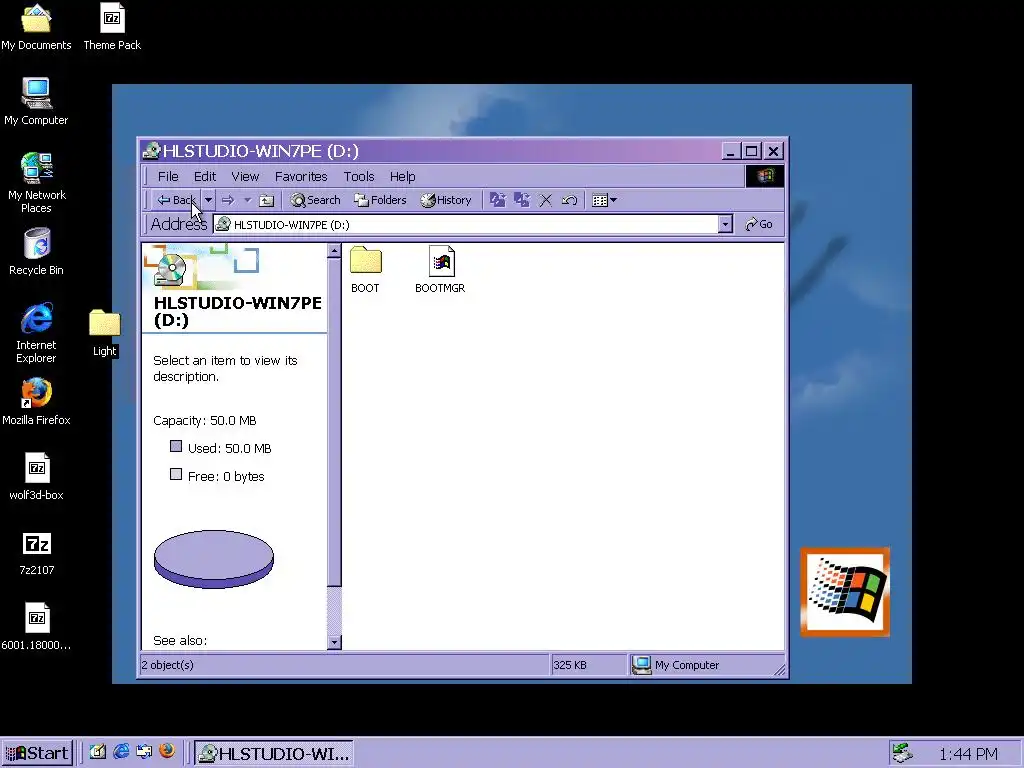
Task: Toggle the Folders pane
Action: tap(380, 200)
